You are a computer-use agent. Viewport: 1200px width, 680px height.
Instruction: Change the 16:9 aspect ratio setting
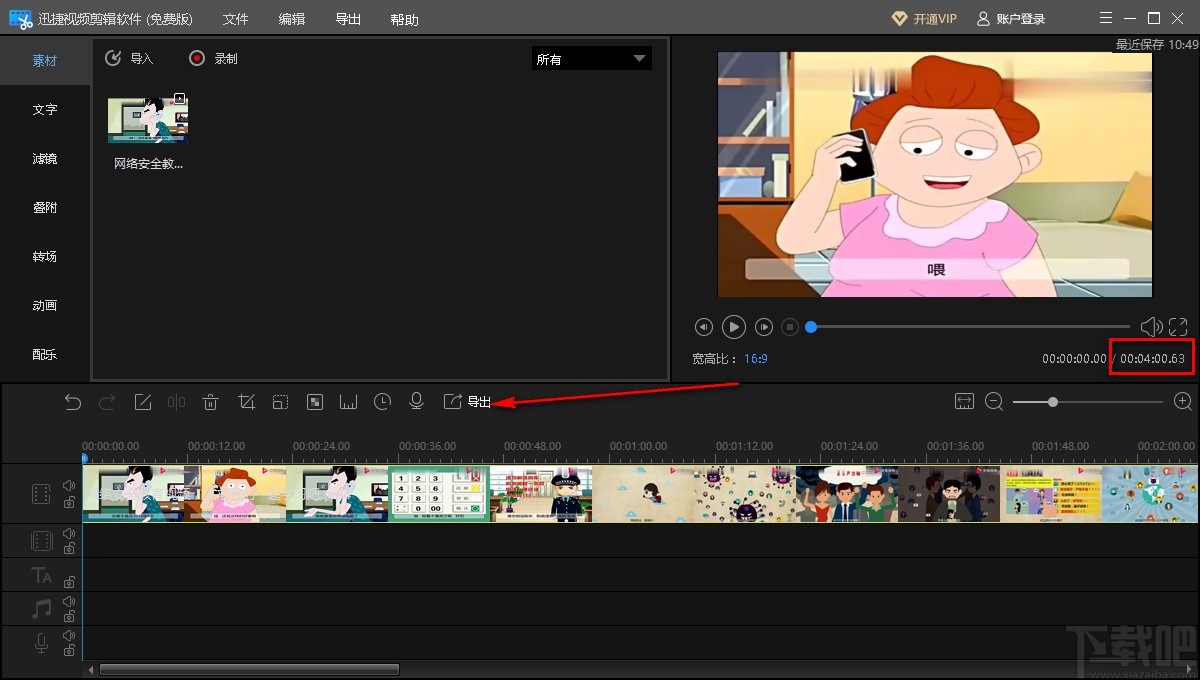pos(755,358)
